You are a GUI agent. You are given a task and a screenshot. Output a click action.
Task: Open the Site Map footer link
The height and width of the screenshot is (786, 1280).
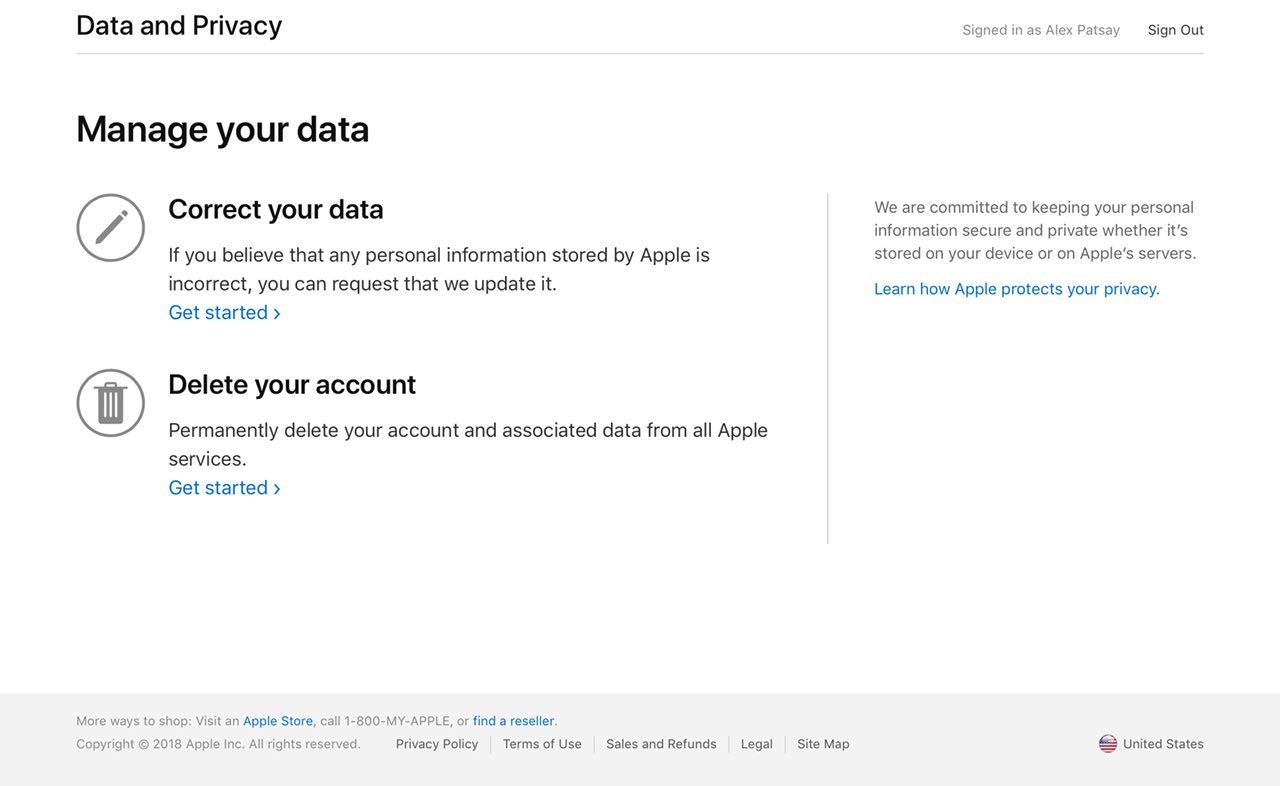pos(823,744)
